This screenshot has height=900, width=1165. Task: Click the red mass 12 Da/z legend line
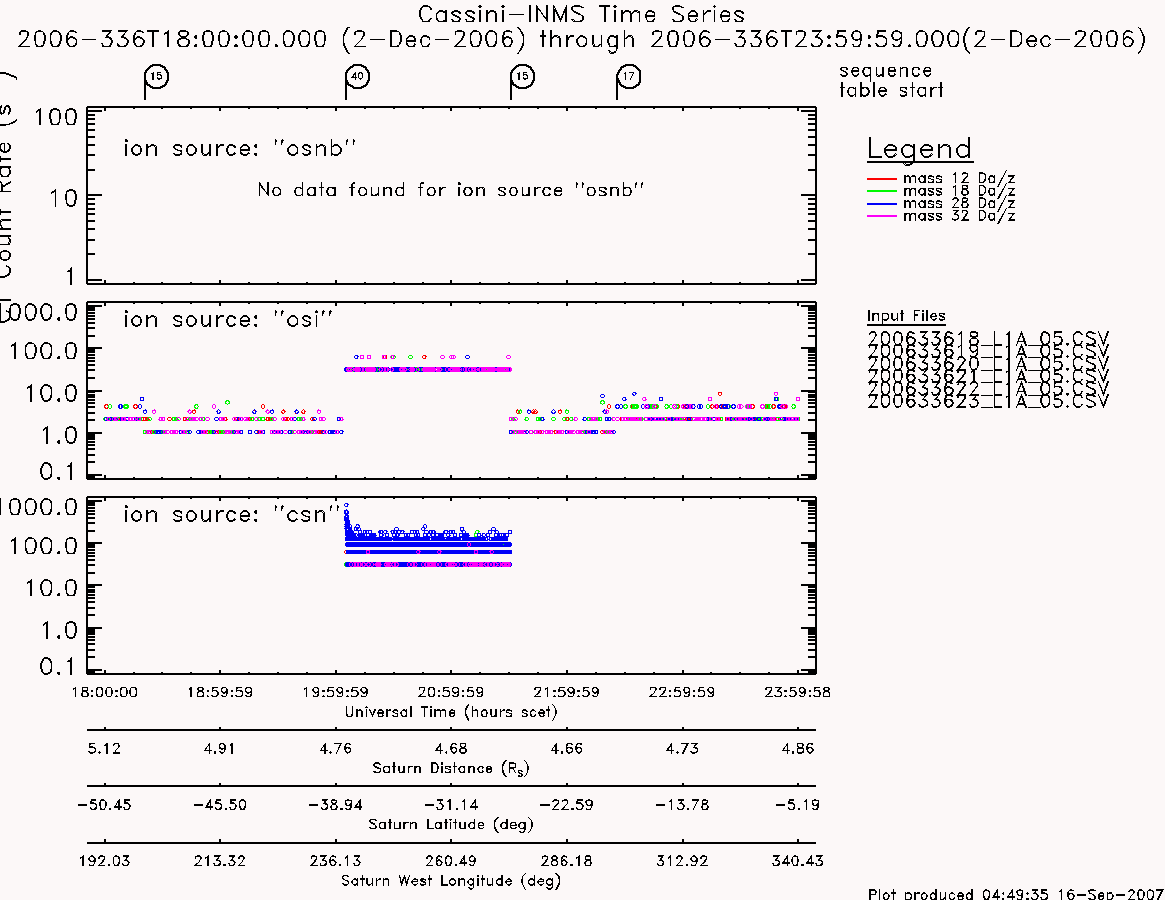[882, 179]
